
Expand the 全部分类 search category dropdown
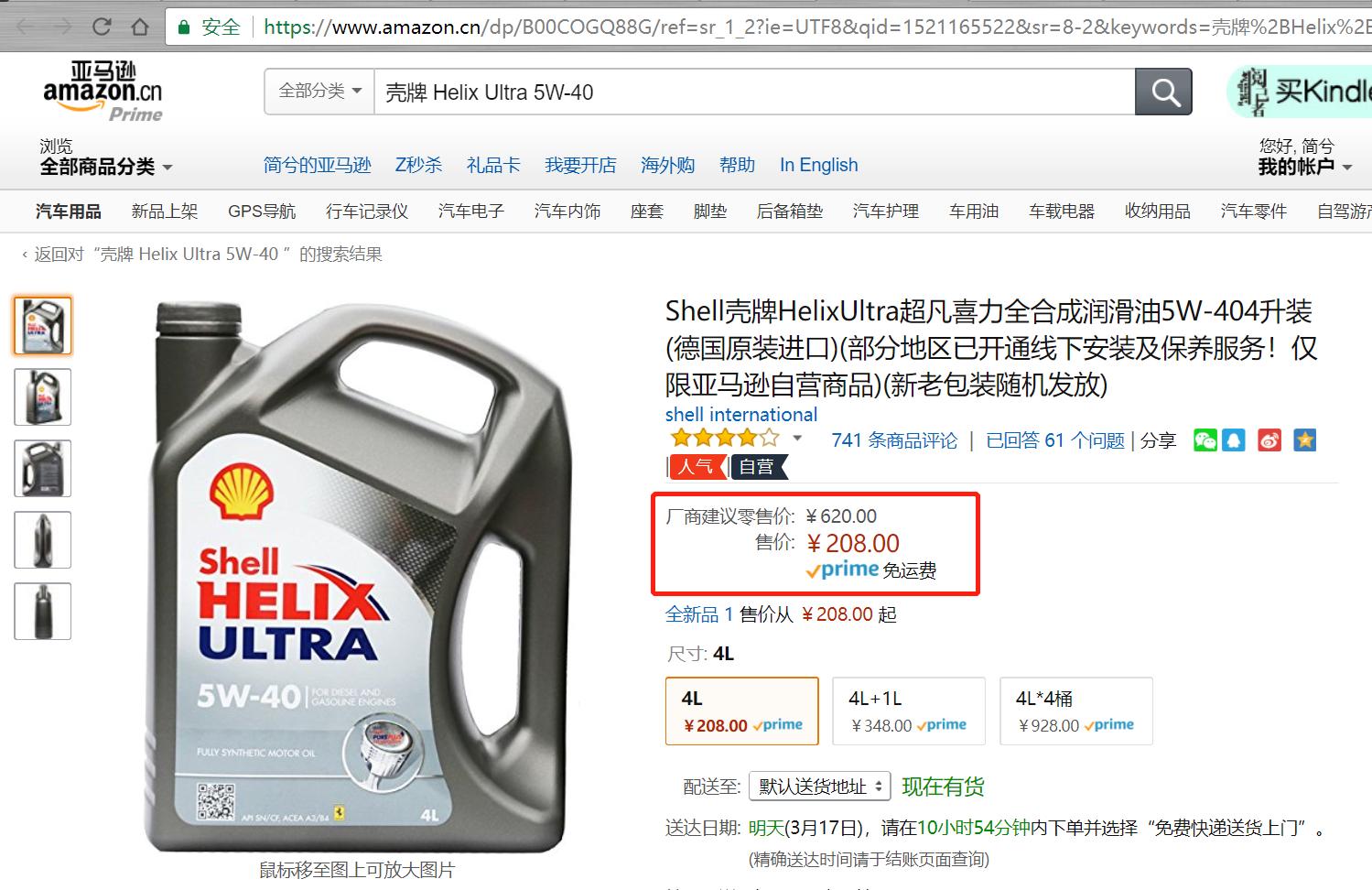pos(319,92)
